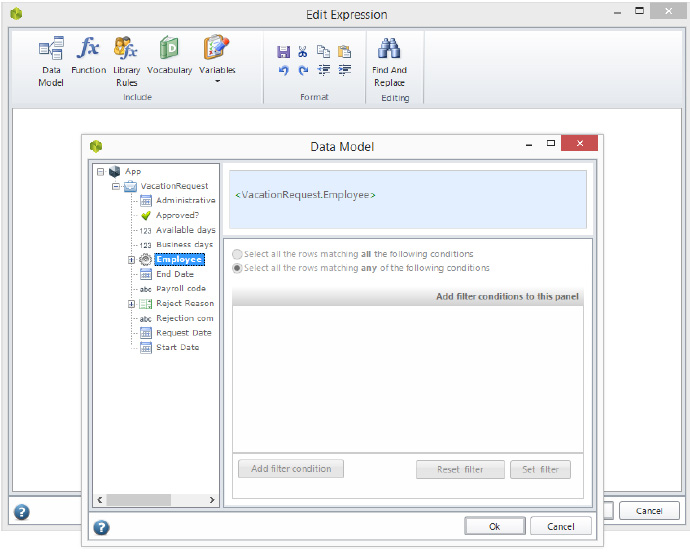Screen dimensions: 690x552
Task: Click the Employee gear icon
Action: 146,260
